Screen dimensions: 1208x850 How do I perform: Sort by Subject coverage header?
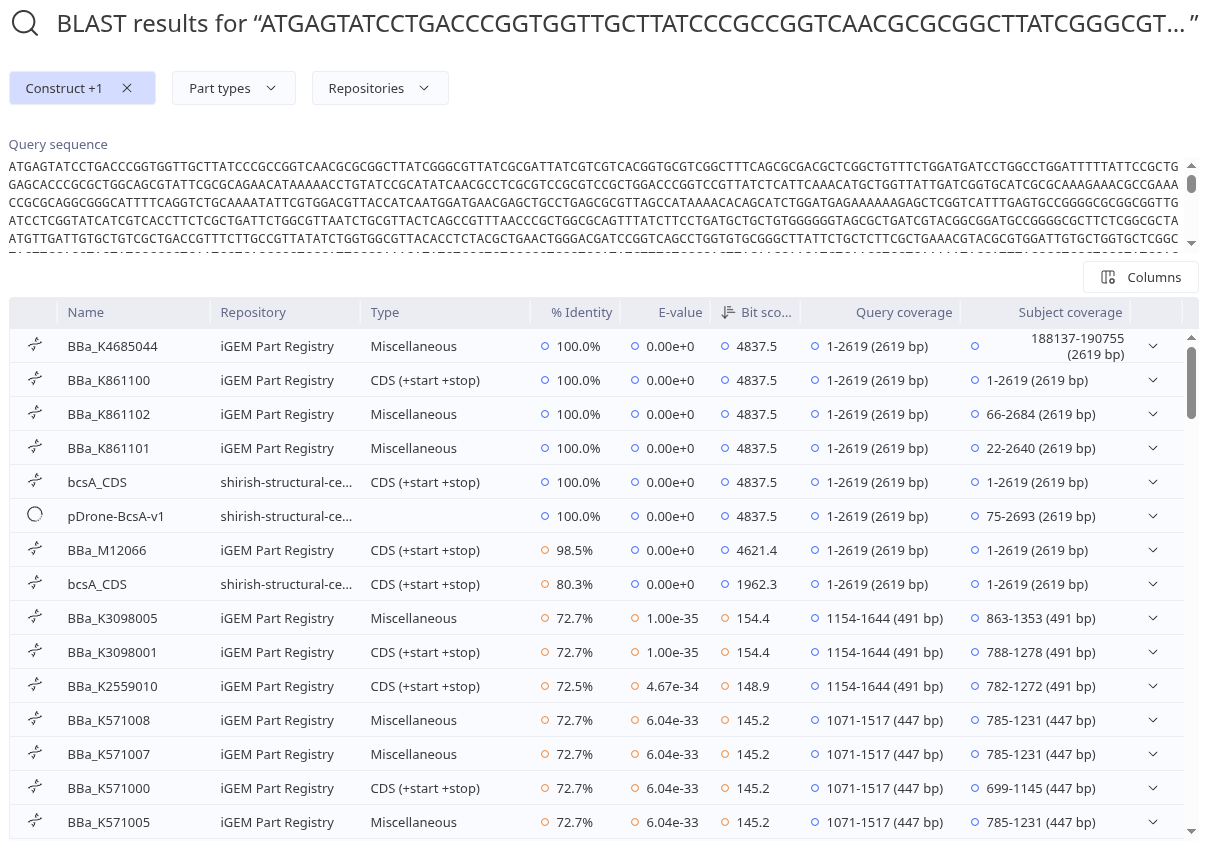(x=1070, y=312)
